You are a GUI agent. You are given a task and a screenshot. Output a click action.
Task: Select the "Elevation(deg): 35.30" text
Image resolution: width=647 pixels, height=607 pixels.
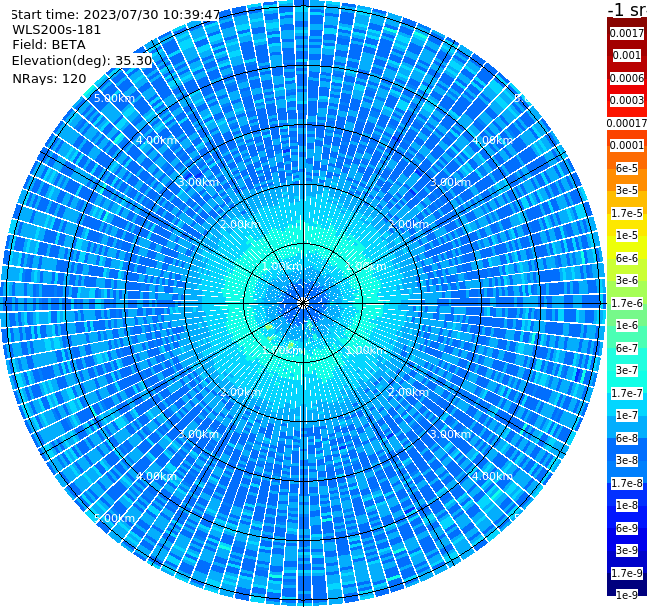82,61
